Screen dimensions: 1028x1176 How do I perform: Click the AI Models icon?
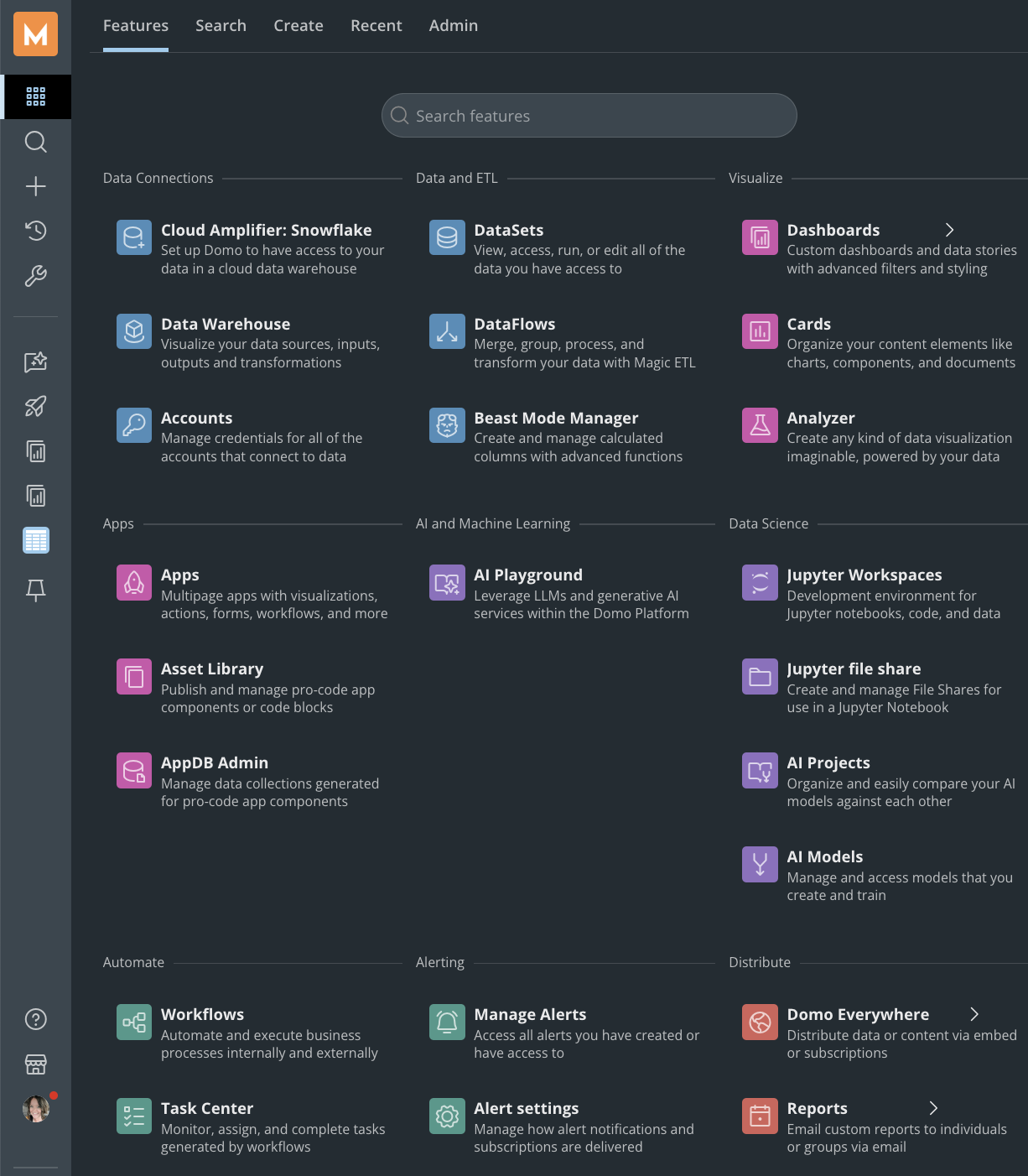tap(760, 864)
